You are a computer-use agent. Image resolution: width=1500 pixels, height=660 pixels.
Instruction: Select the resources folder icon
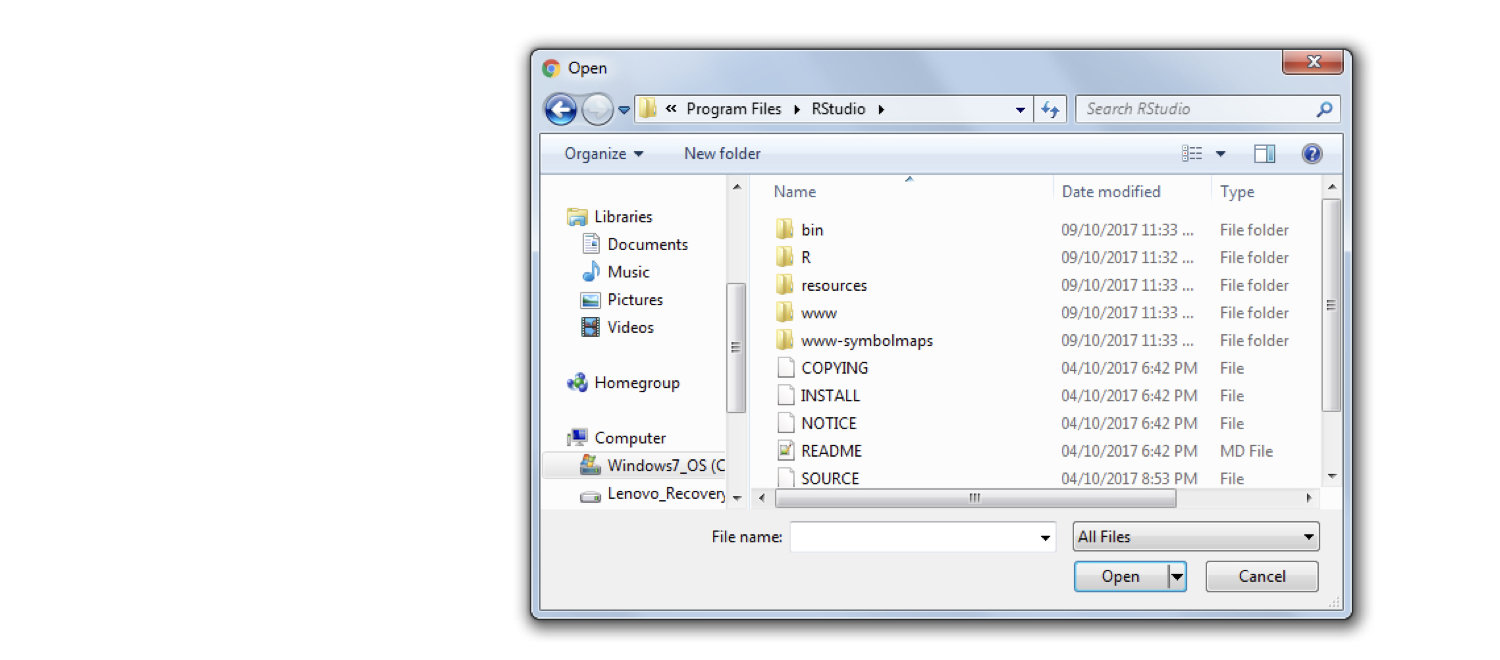pos(785,285)
